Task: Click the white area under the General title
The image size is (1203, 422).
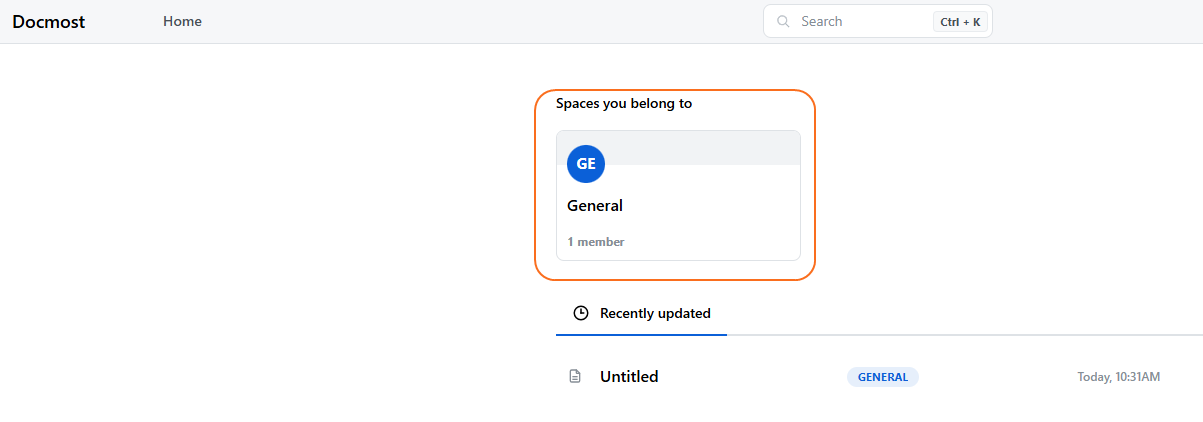Action: pos(700,225)
